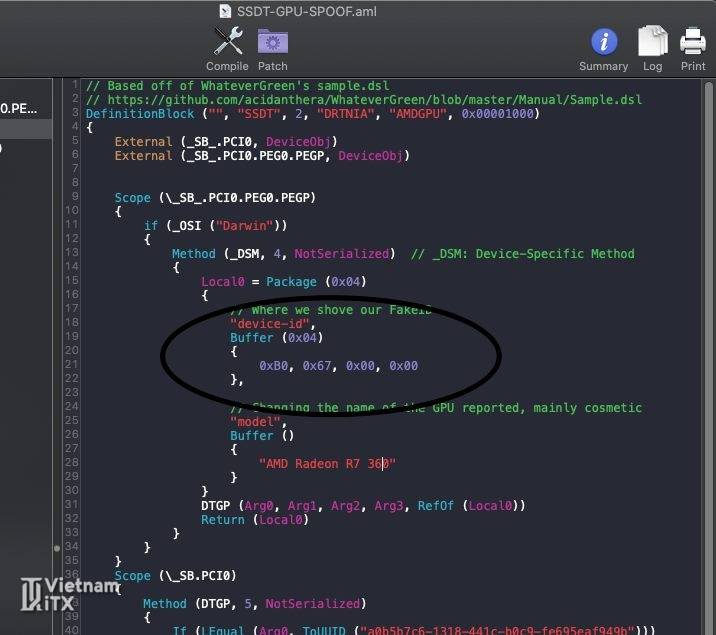716x635 pixels.
Task: Click the document icon beside SSDT-GPU-SPOOF.aml title
Action: coord(226,10)
